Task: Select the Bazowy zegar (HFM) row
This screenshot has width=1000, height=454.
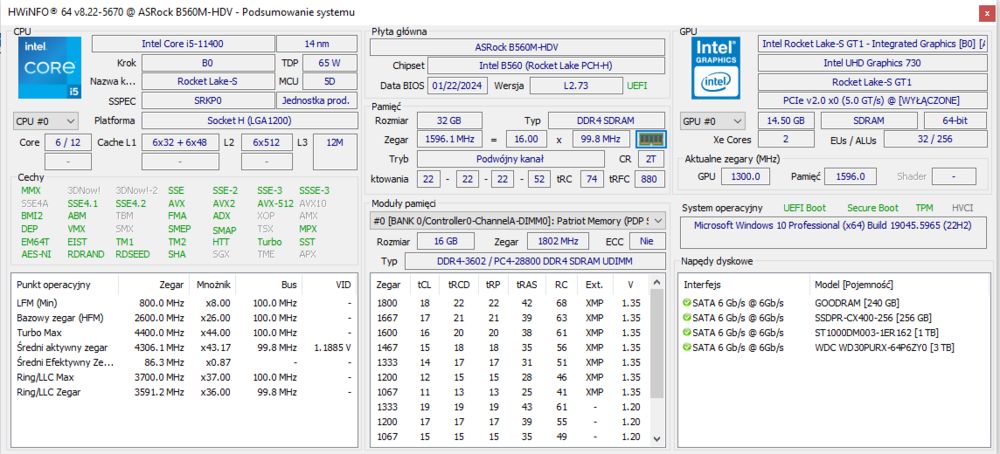Action: [x=184, y=318]
